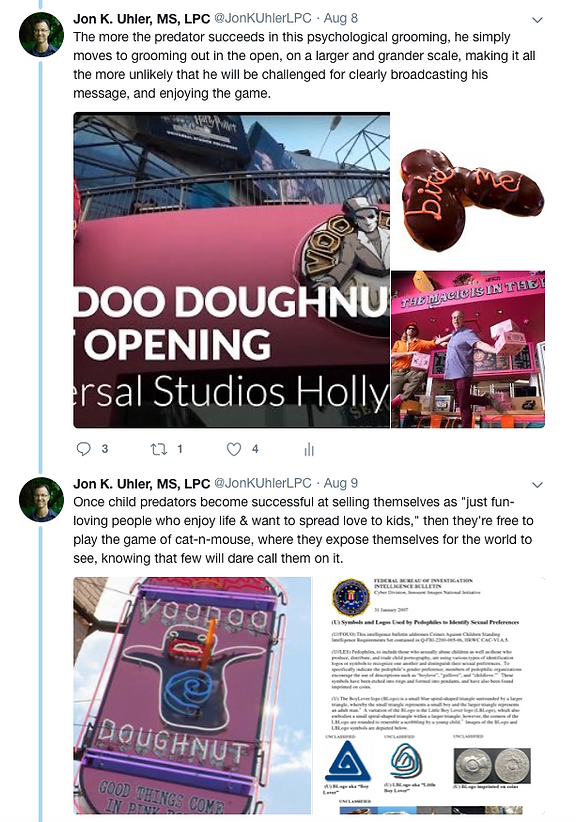This screenshot has height=822, width=576.
Task: Click the reply icon on Aug 8 tweet
Action: point(84,449)
